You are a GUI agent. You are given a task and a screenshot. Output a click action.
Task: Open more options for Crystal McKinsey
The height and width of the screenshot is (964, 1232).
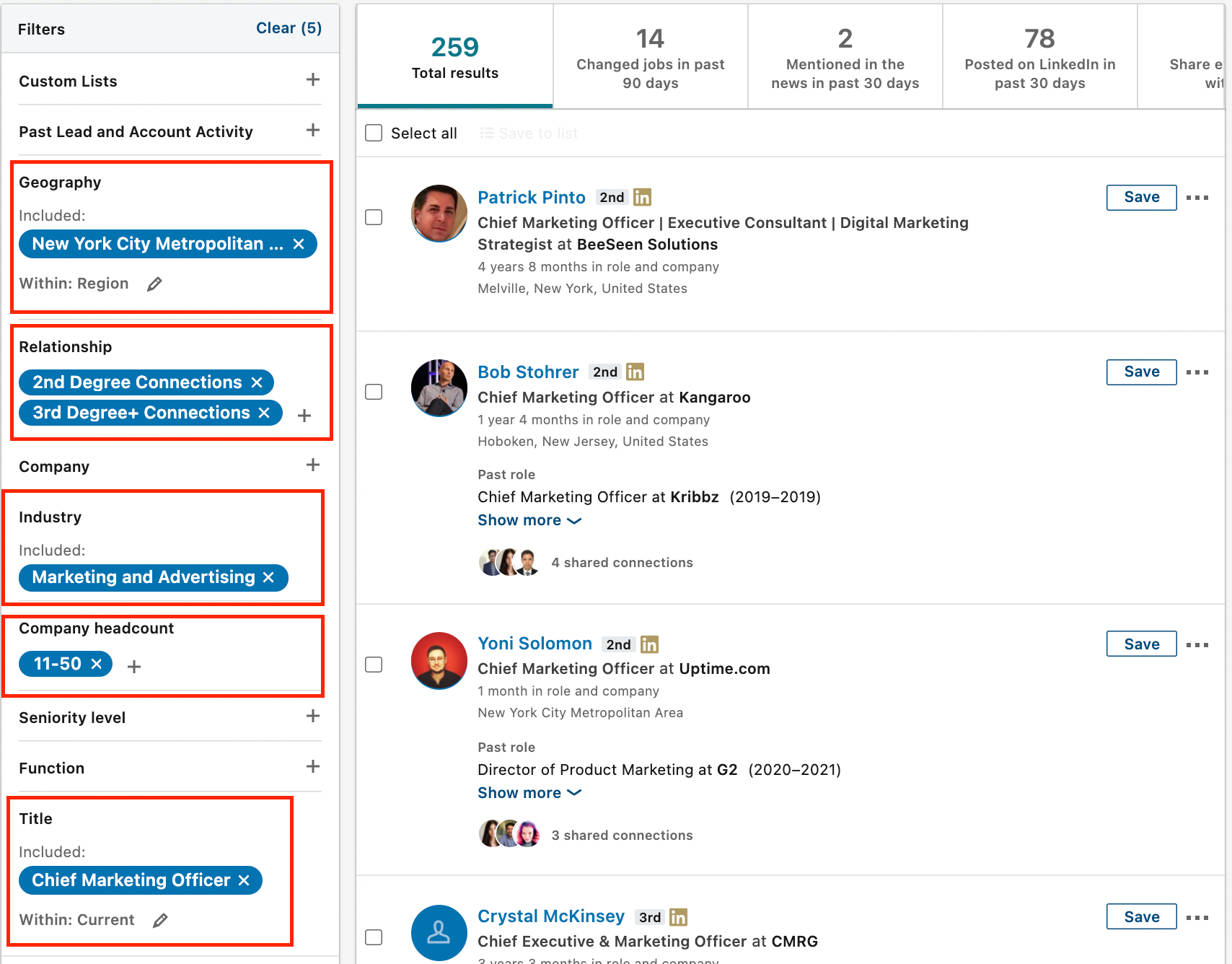(x=1197, y=918)
